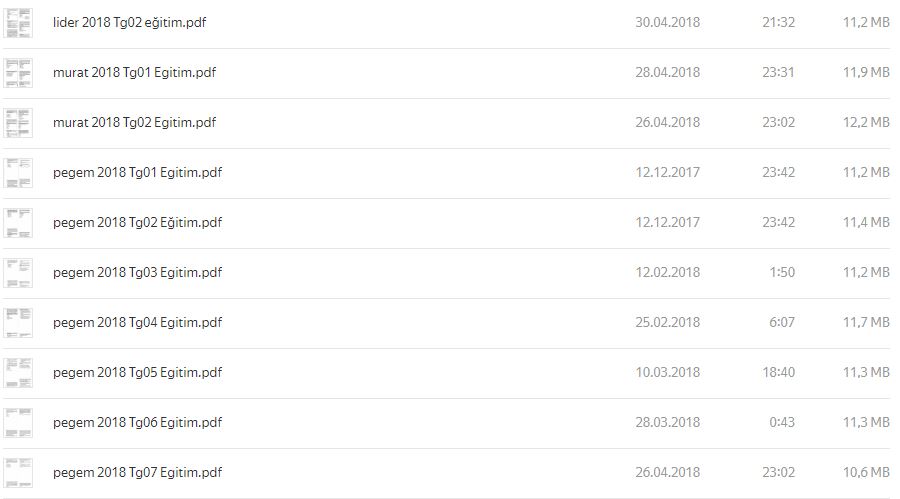Select murat 2018 Tg01 Egitim.pdf thumbnail

pos(18,73)
